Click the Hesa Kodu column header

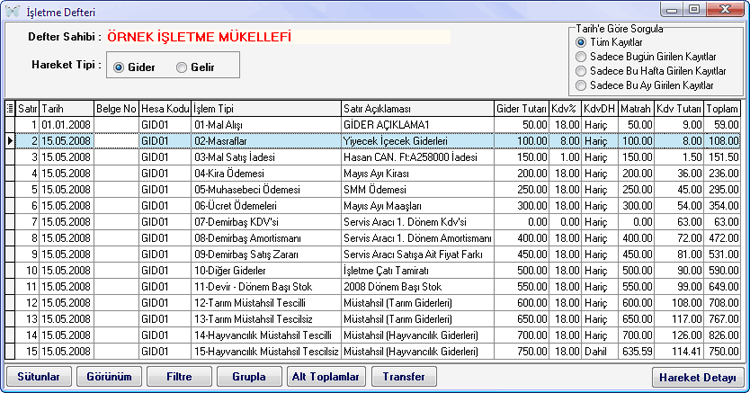tap(165, 109)
